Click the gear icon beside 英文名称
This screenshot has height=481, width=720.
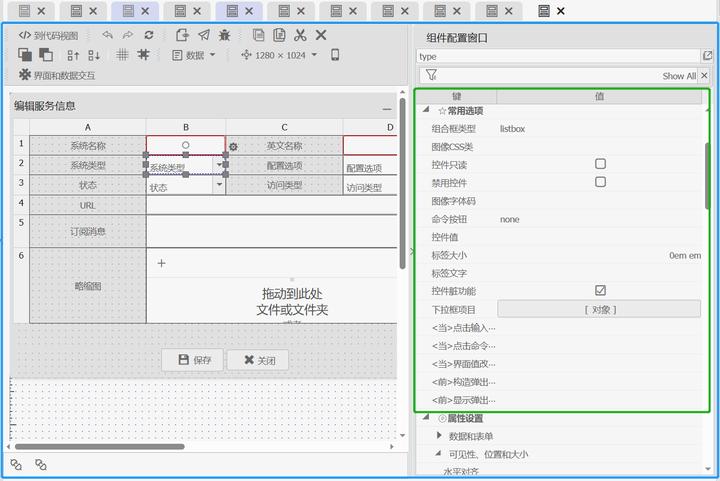(233, 147)
